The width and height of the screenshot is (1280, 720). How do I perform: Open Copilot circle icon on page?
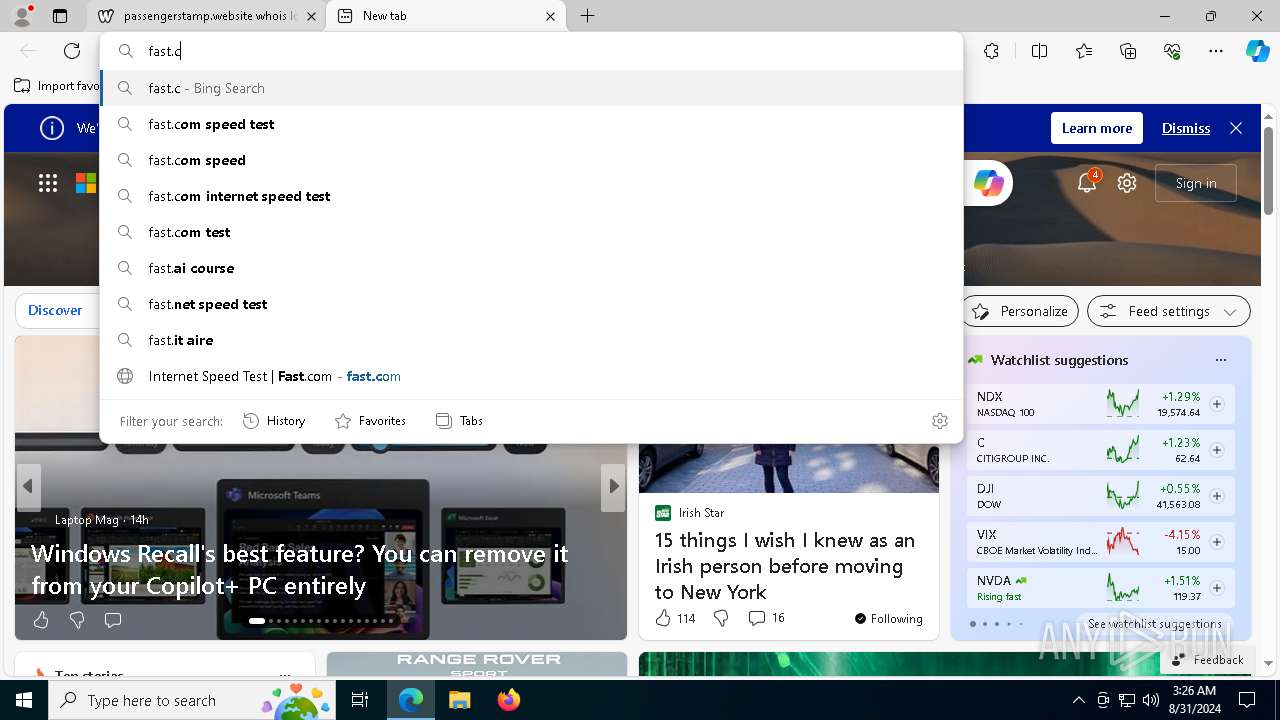coord(988,183)
